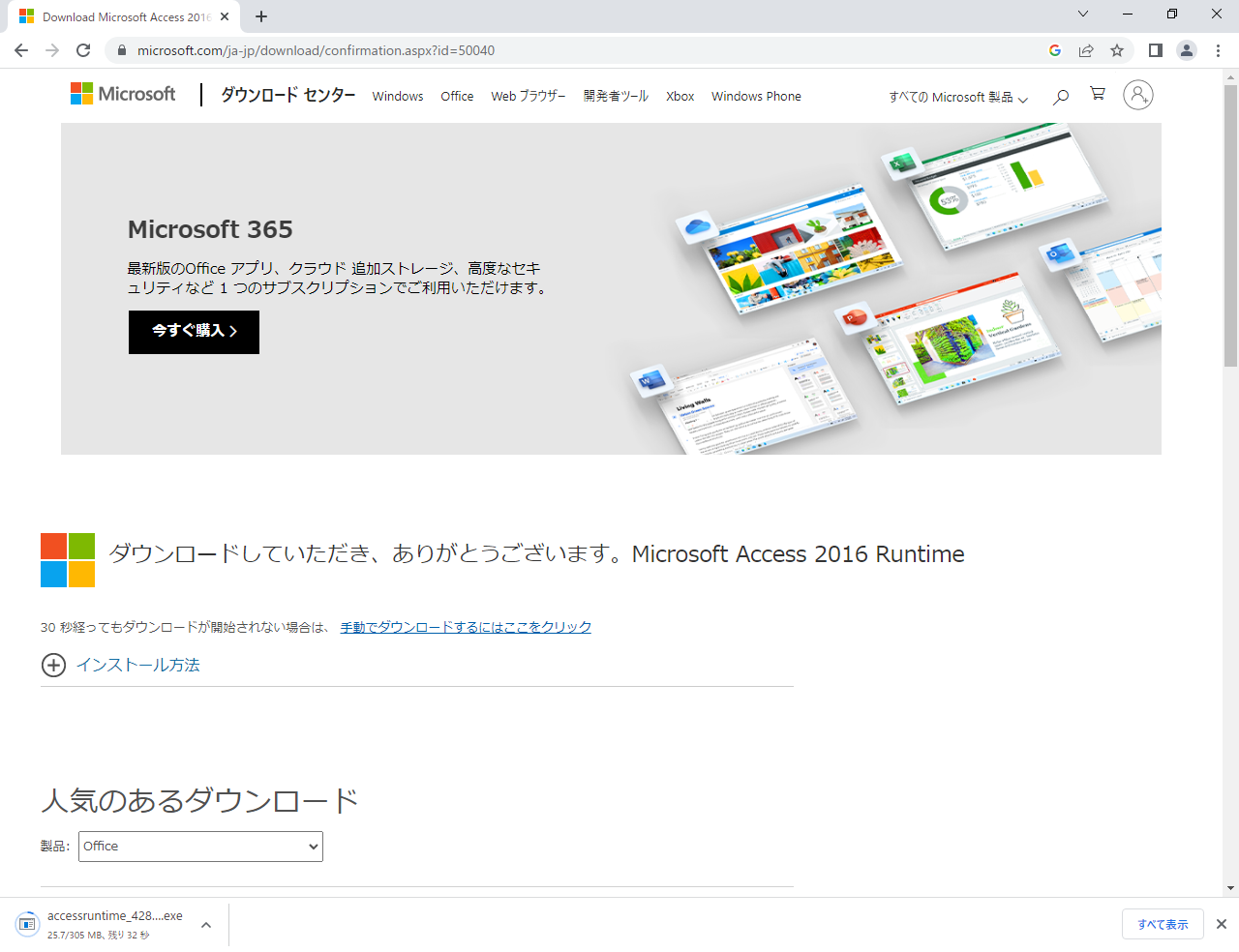
Task: Click the 人気のあるダウンロード heading
Action: pyautogui.click(x=200, y=800)
